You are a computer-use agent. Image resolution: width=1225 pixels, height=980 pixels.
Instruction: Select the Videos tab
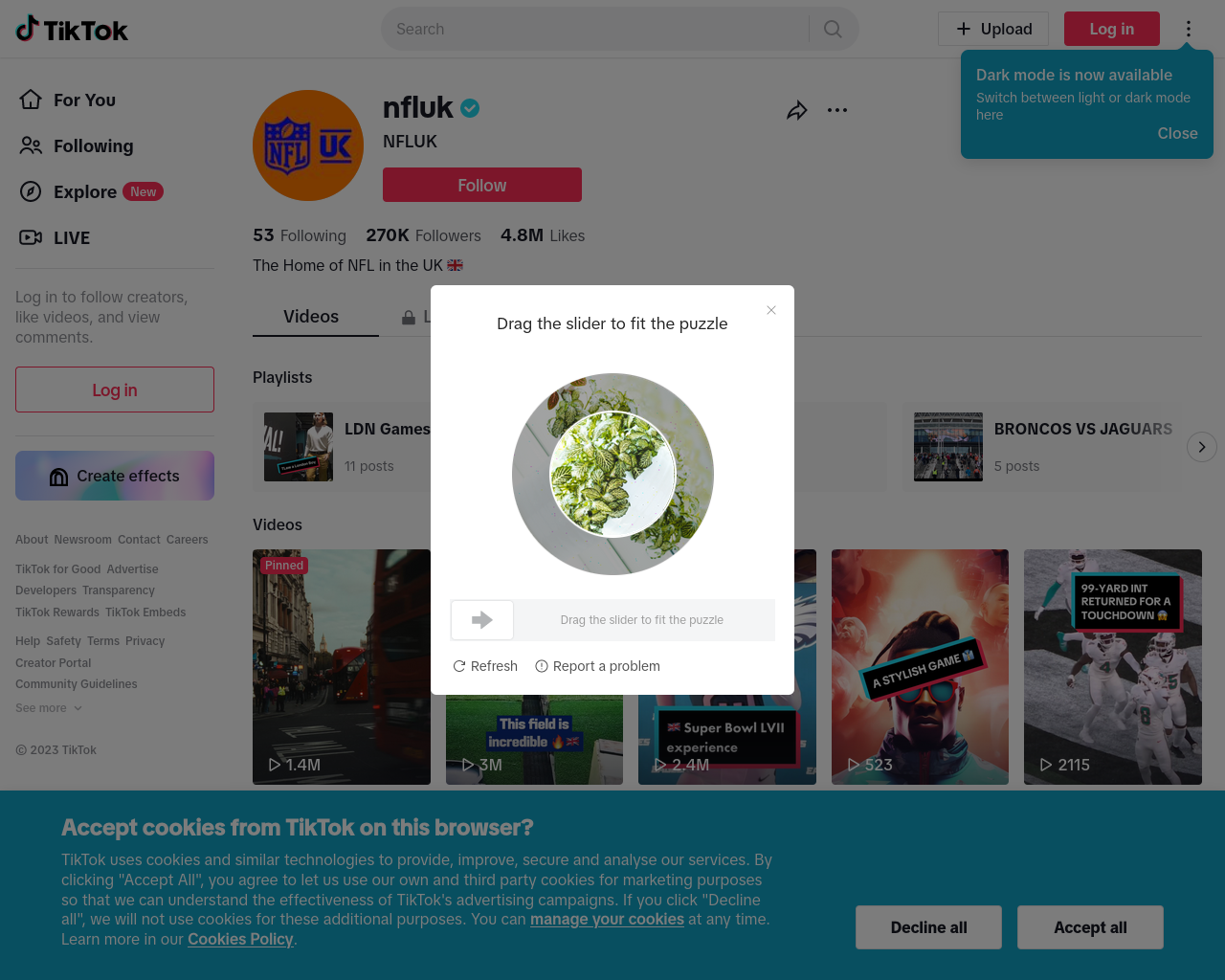click(x=311, y=317)
